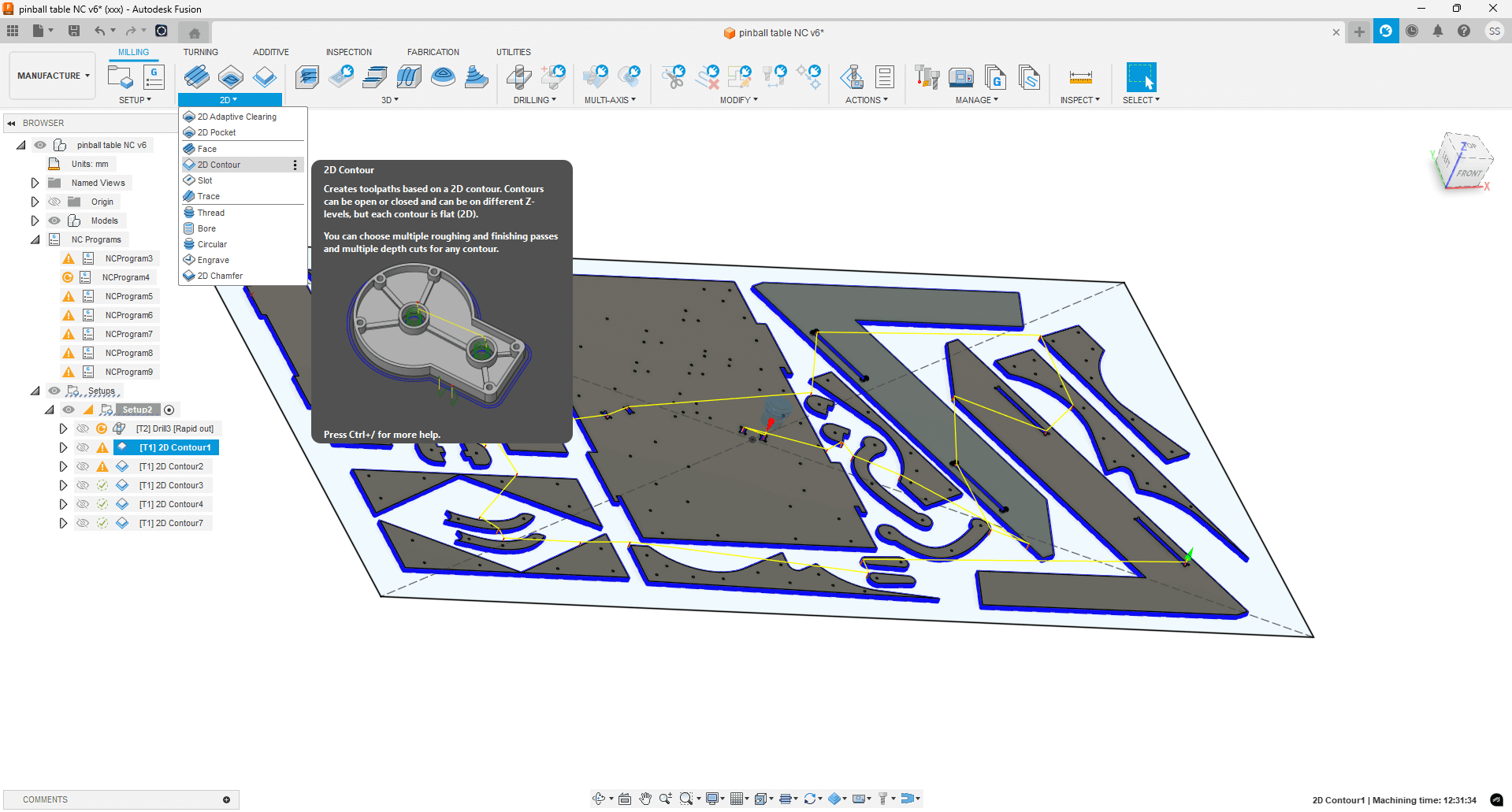Click the Setup2 active radio button
The image size is (1512, 812).
click(169, 410)
